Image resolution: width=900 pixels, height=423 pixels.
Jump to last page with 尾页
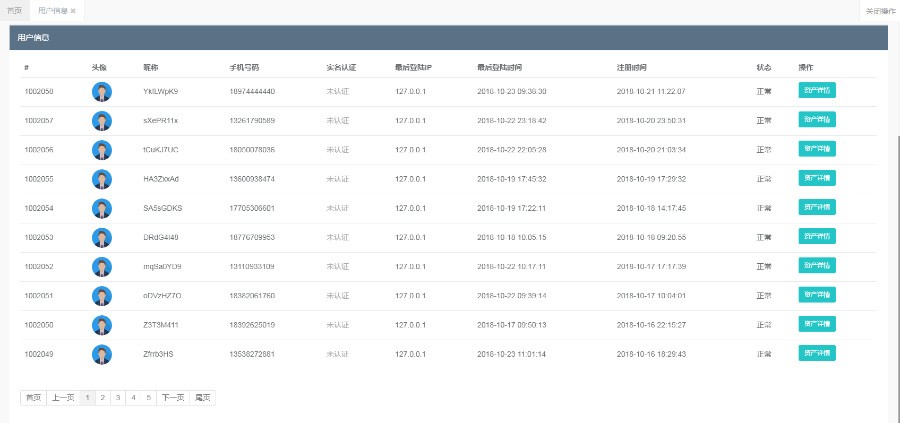pos(202,398)
